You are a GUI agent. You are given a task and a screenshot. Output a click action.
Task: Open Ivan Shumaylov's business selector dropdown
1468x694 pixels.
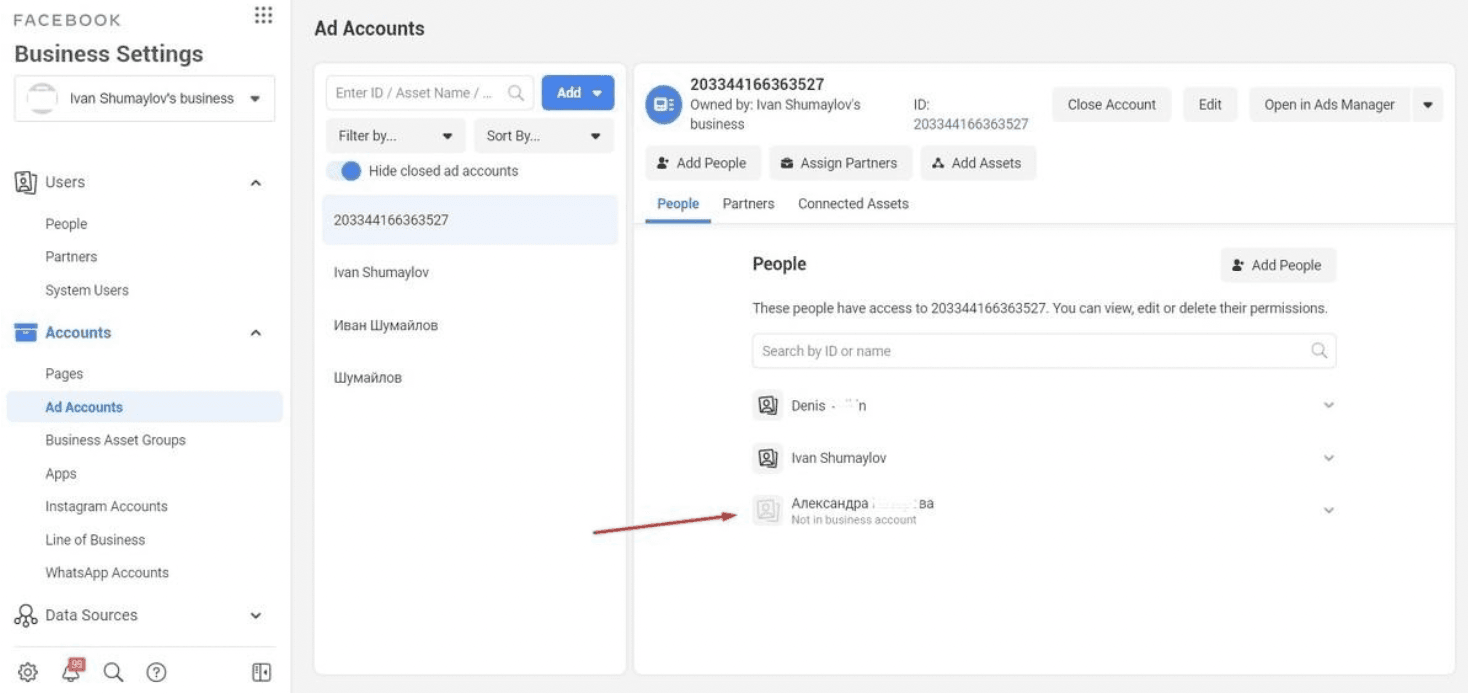pyautogui.click(x=144, y=99)
